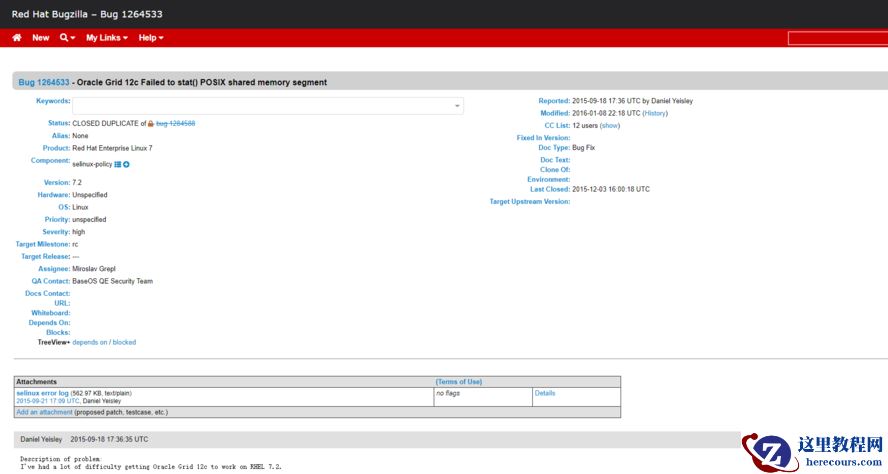Open the attachment date 2015-09-21 link
The width and height of the screenshot is (888, 474).
click(x=48, y=401)
